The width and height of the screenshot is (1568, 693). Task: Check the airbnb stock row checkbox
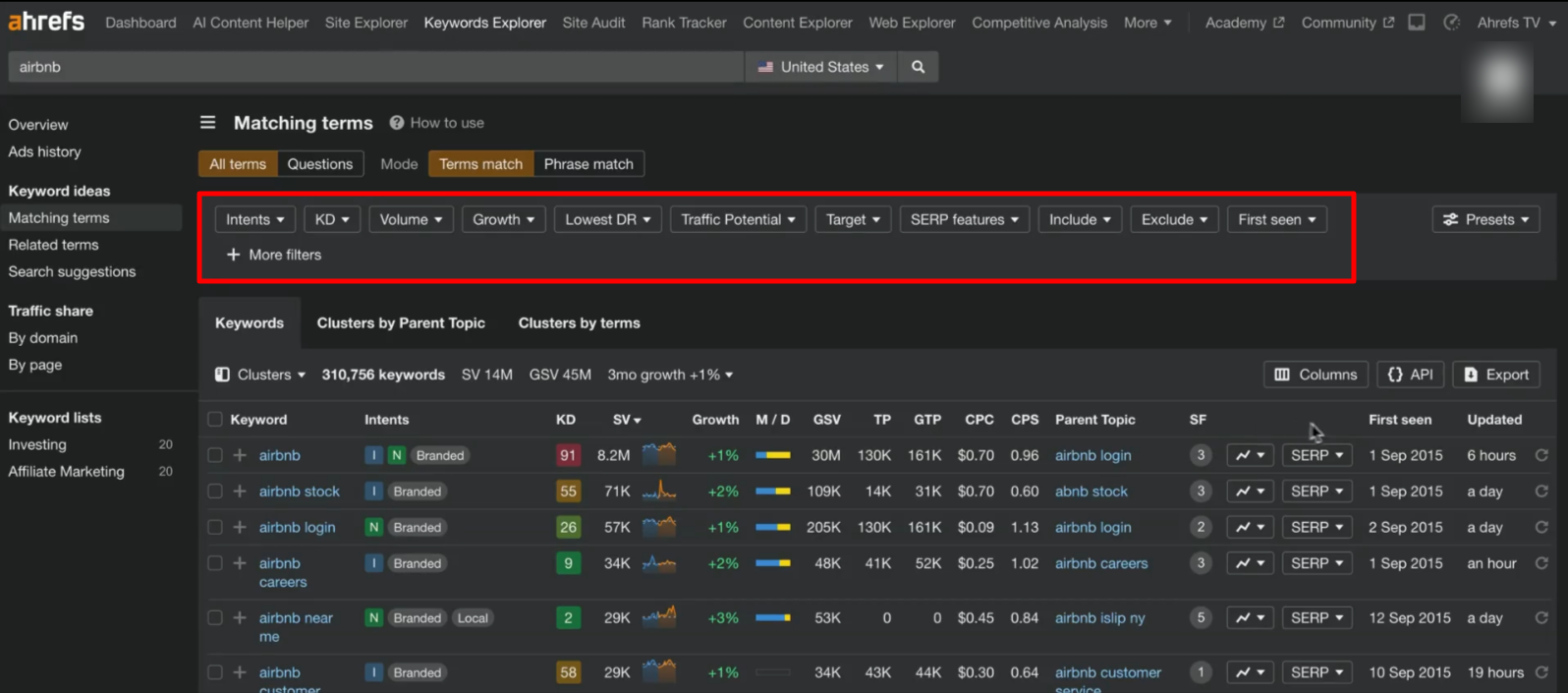(215, 491)
